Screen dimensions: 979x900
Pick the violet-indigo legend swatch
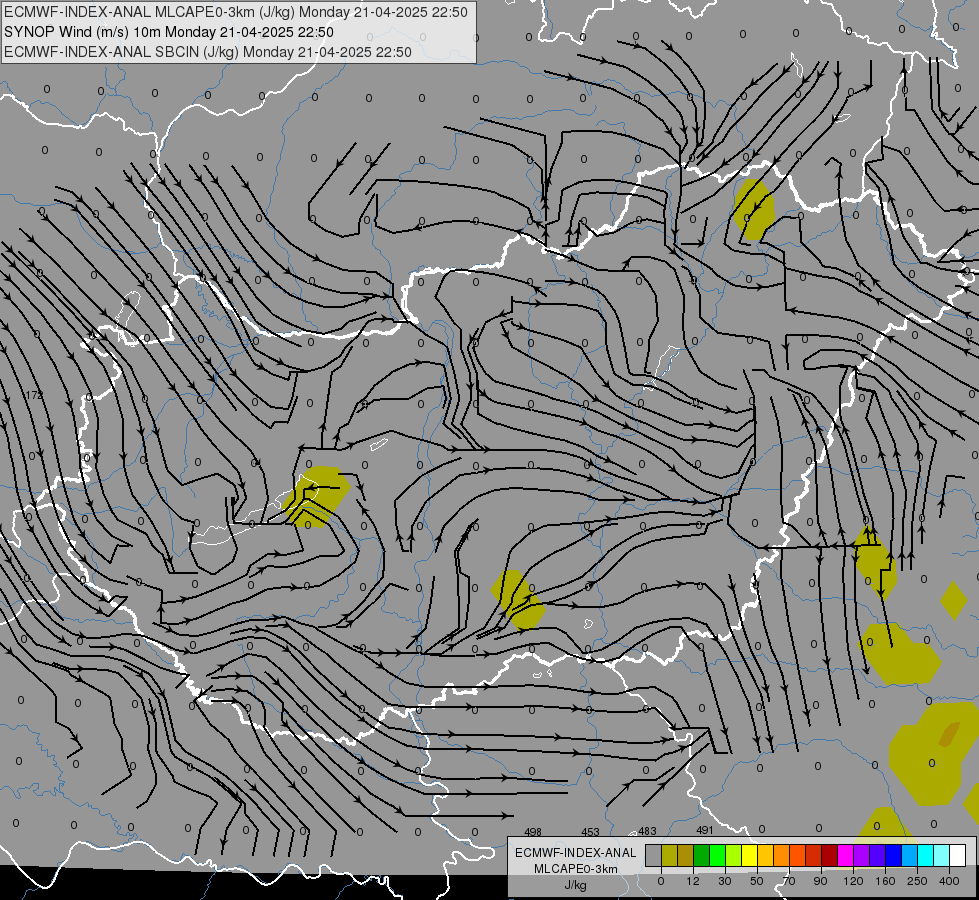pos(877,855)
